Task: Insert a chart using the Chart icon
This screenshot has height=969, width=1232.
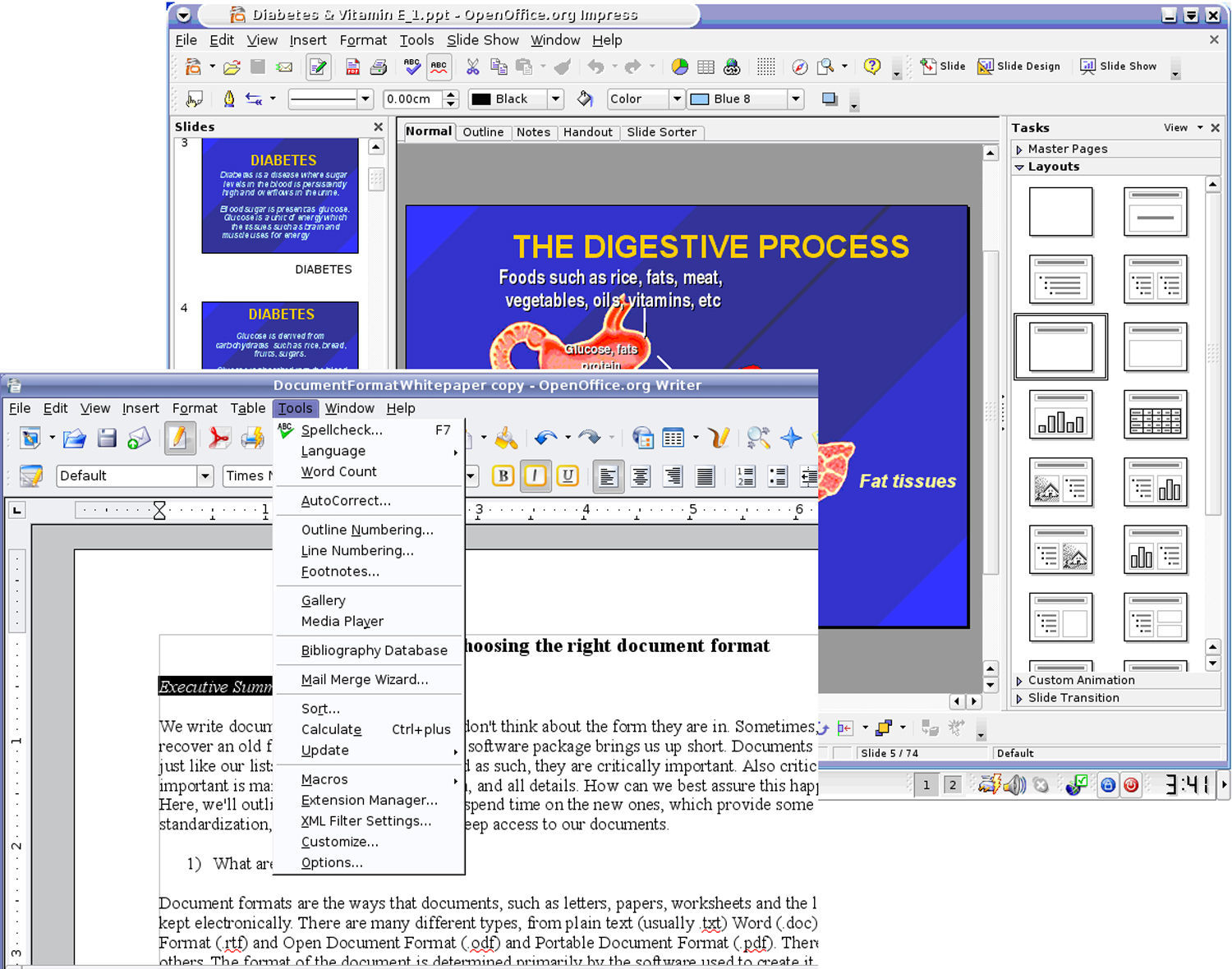Action: [x=679, y=67]
